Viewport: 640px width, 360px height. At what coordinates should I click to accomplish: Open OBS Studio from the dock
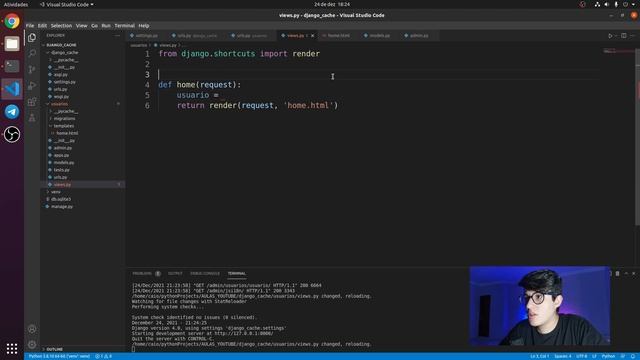coord(12,134)
